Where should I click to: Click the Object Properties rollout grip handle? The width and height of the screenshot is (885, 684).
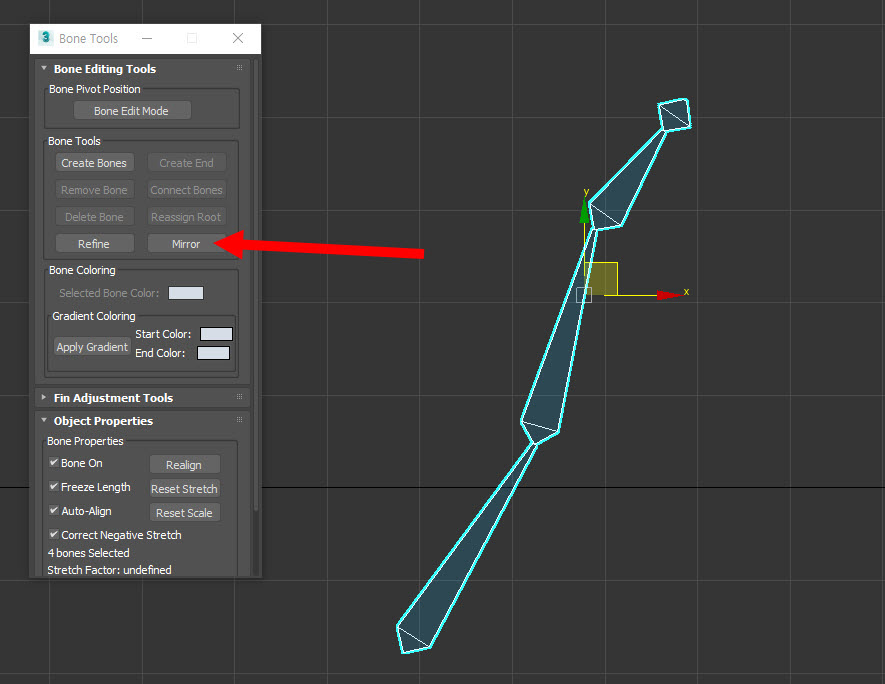[239, 420]
